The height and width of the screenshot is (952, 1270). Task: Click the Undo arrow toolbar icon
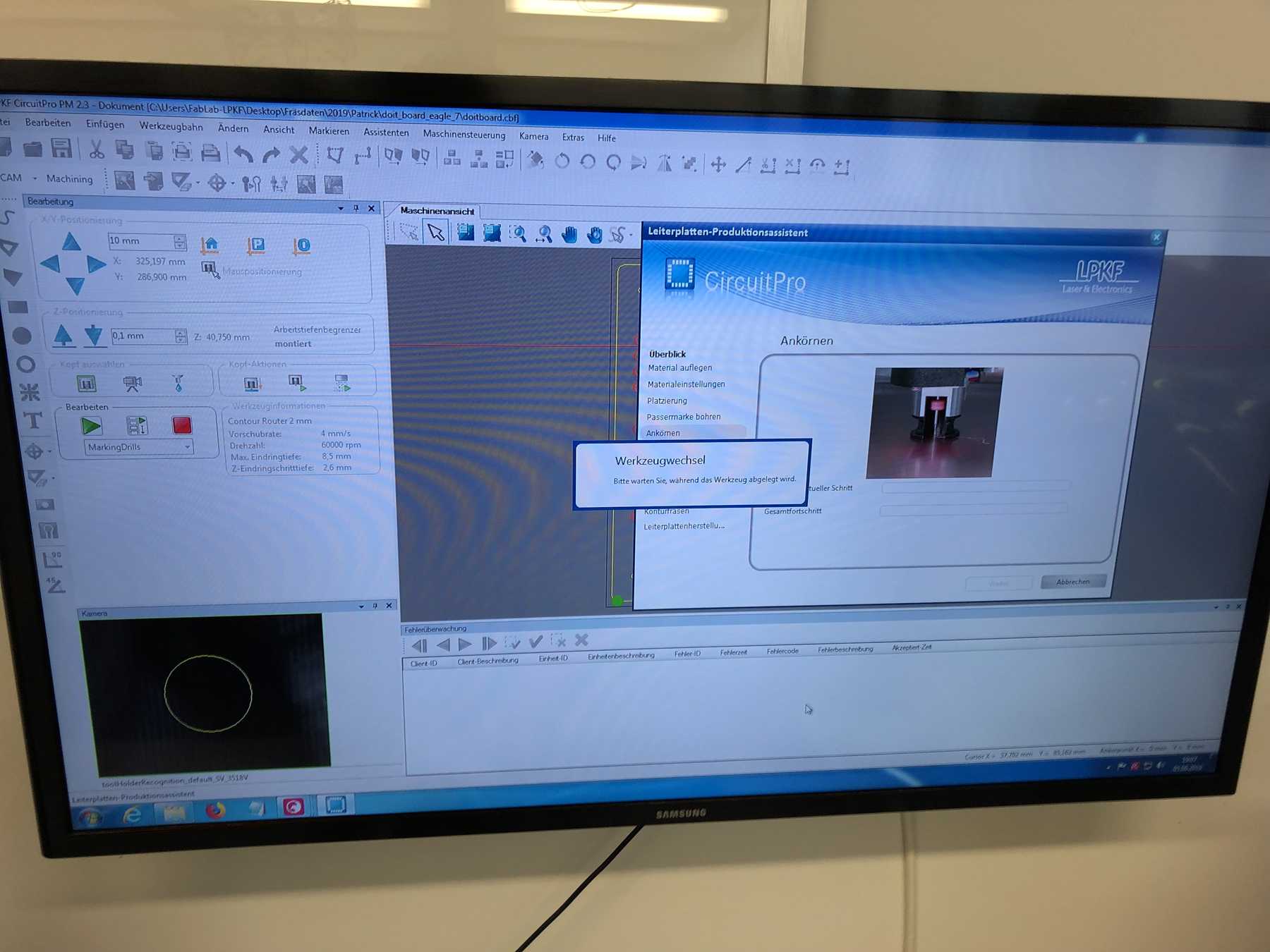click(243, 154)
